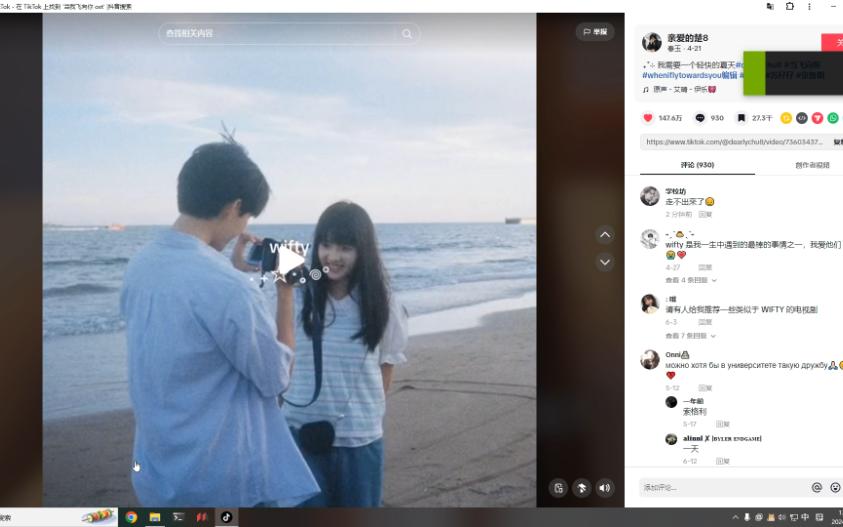This screenshot has height=527, width=843.
Task: Open the terminal icon in taskbar
Action: tap(178, 517)
